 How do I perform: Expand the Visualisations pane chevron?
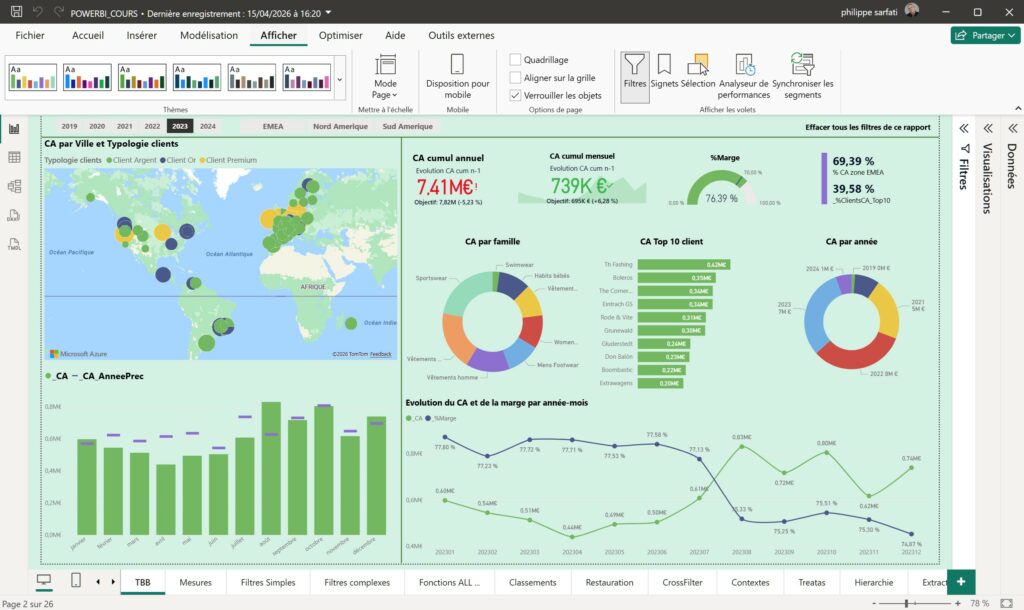988,128
